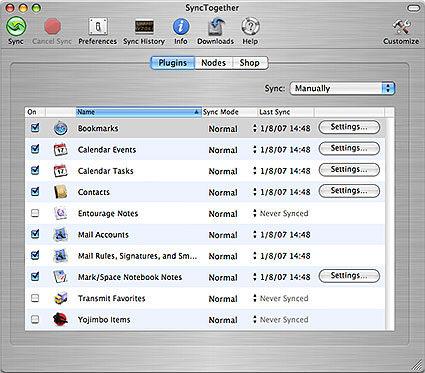The height and width of the screenshot is (373, 425).
Task: Click Never Synced in Entourage Notes row
Action: 284,213
